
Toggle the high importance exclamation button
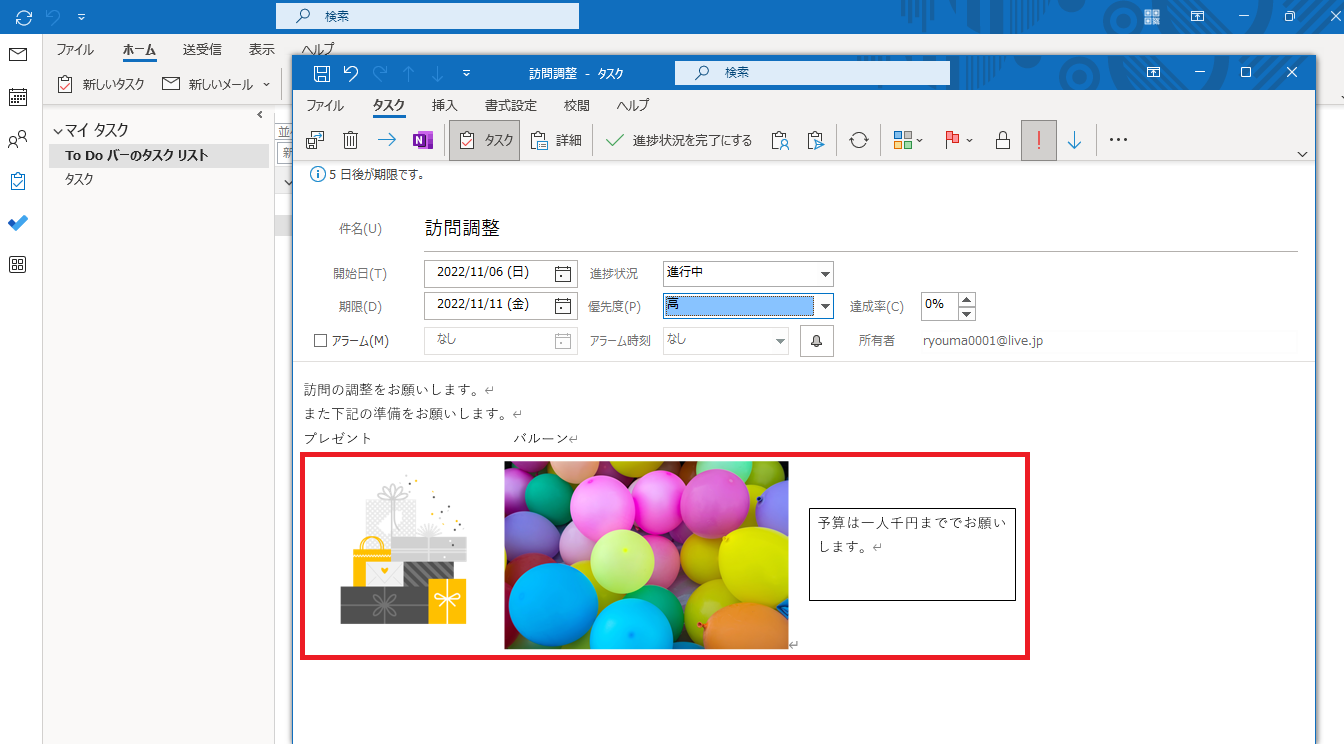[x=1038, y=141]
